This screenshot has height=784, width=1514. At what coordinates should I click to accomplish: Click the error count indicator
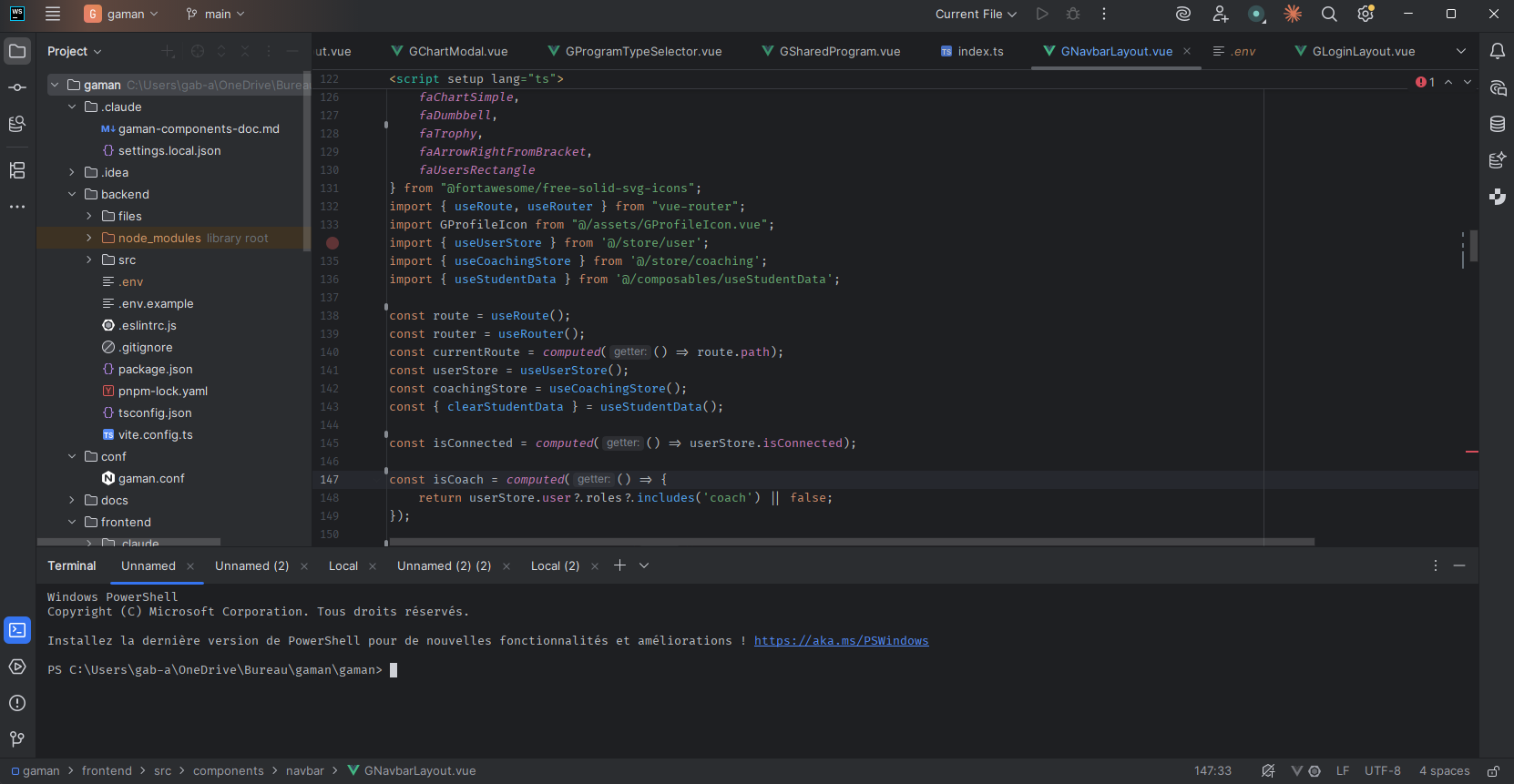pos(1426,82)
